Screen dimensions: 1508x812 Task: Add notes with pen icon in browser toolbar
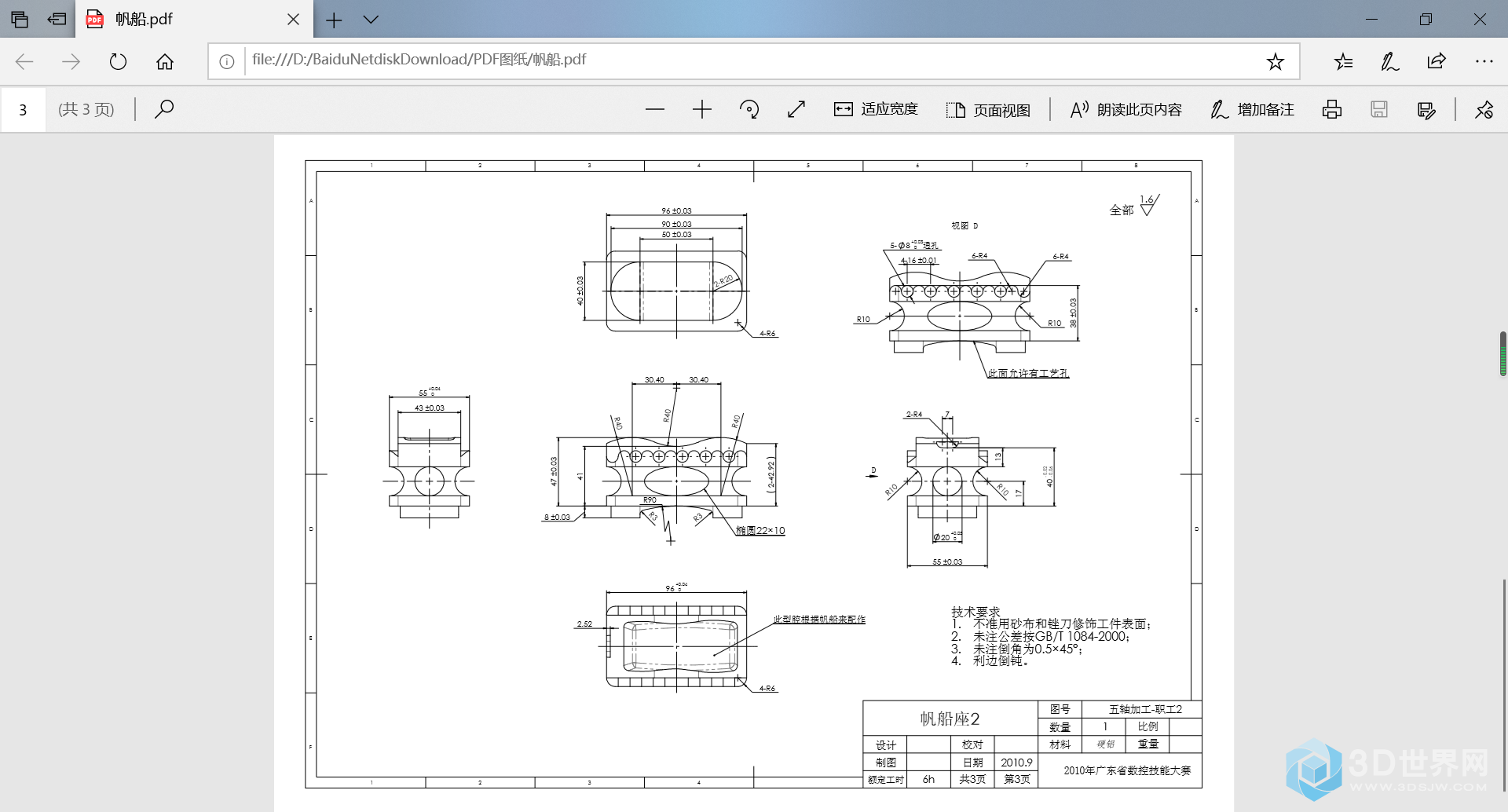coord(1389,61)
